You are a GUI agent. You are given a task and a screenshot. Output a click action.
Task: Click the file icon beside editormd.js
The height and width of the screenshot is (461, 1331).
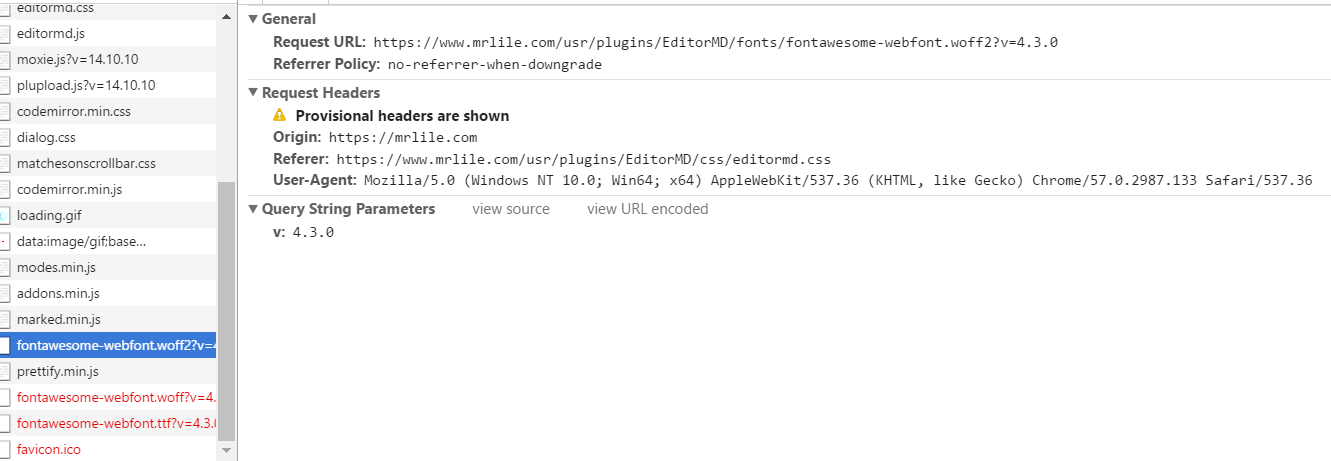tap(4, 34)
